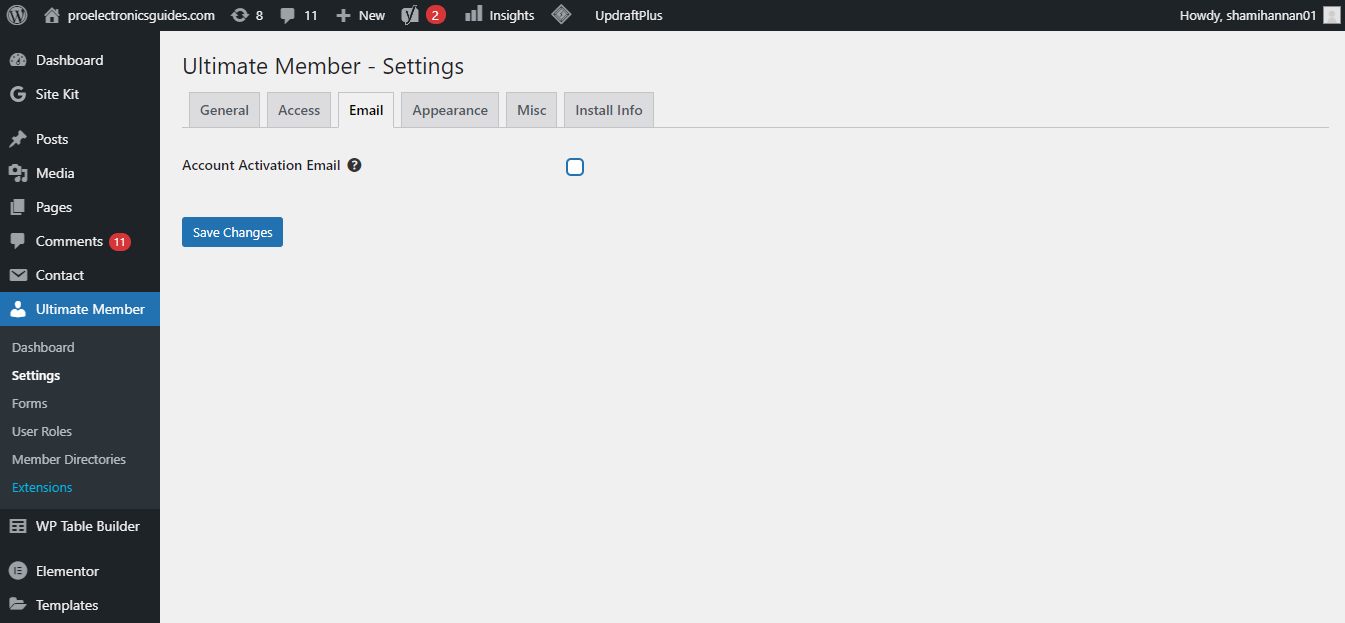
Task: Click the plus icon next to New
Action: tap(343, 15)
